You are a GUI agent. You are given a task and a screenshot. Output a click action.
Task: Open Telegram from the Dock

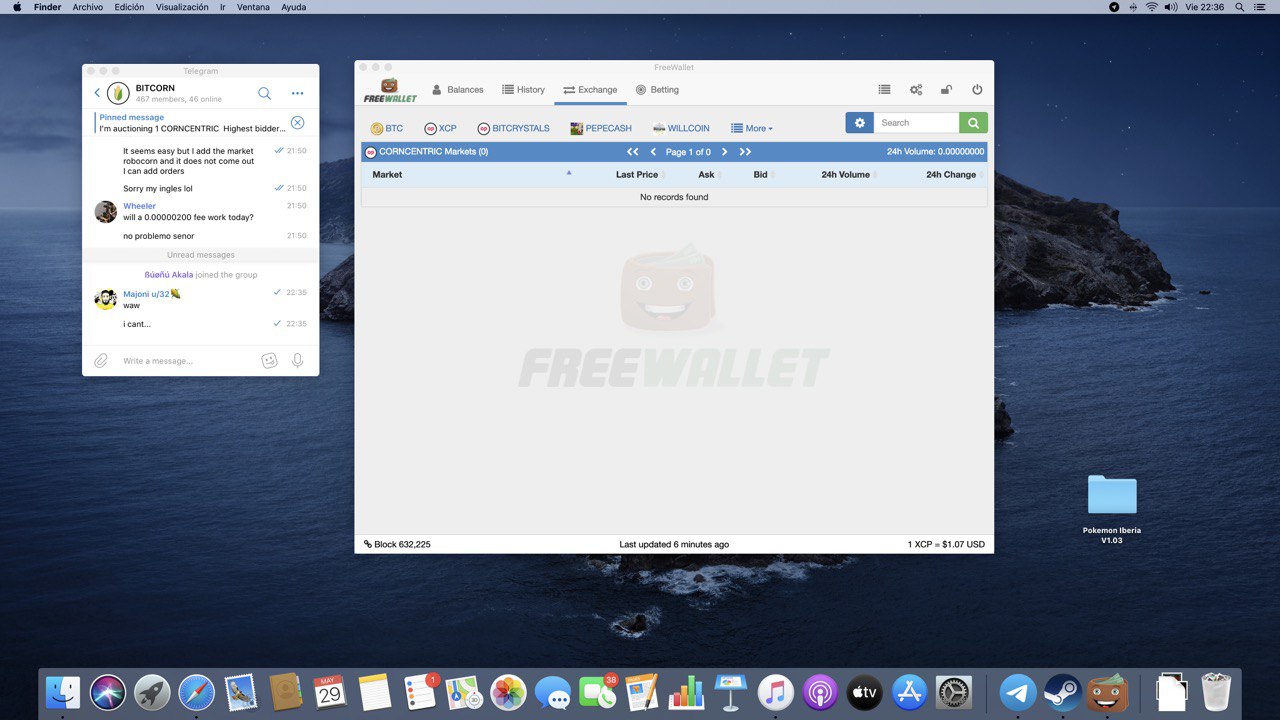coord(1018,692)
